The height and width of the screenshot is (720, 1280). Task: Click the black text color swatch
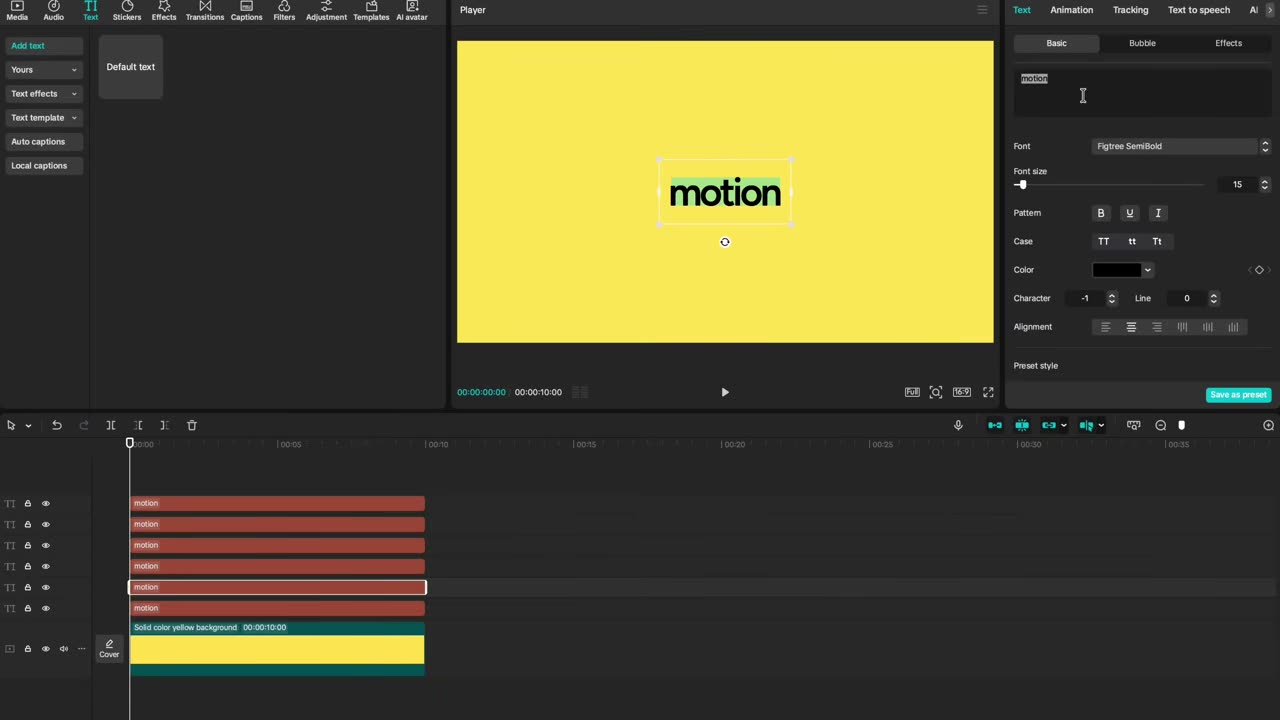[x=1117, y=270]
